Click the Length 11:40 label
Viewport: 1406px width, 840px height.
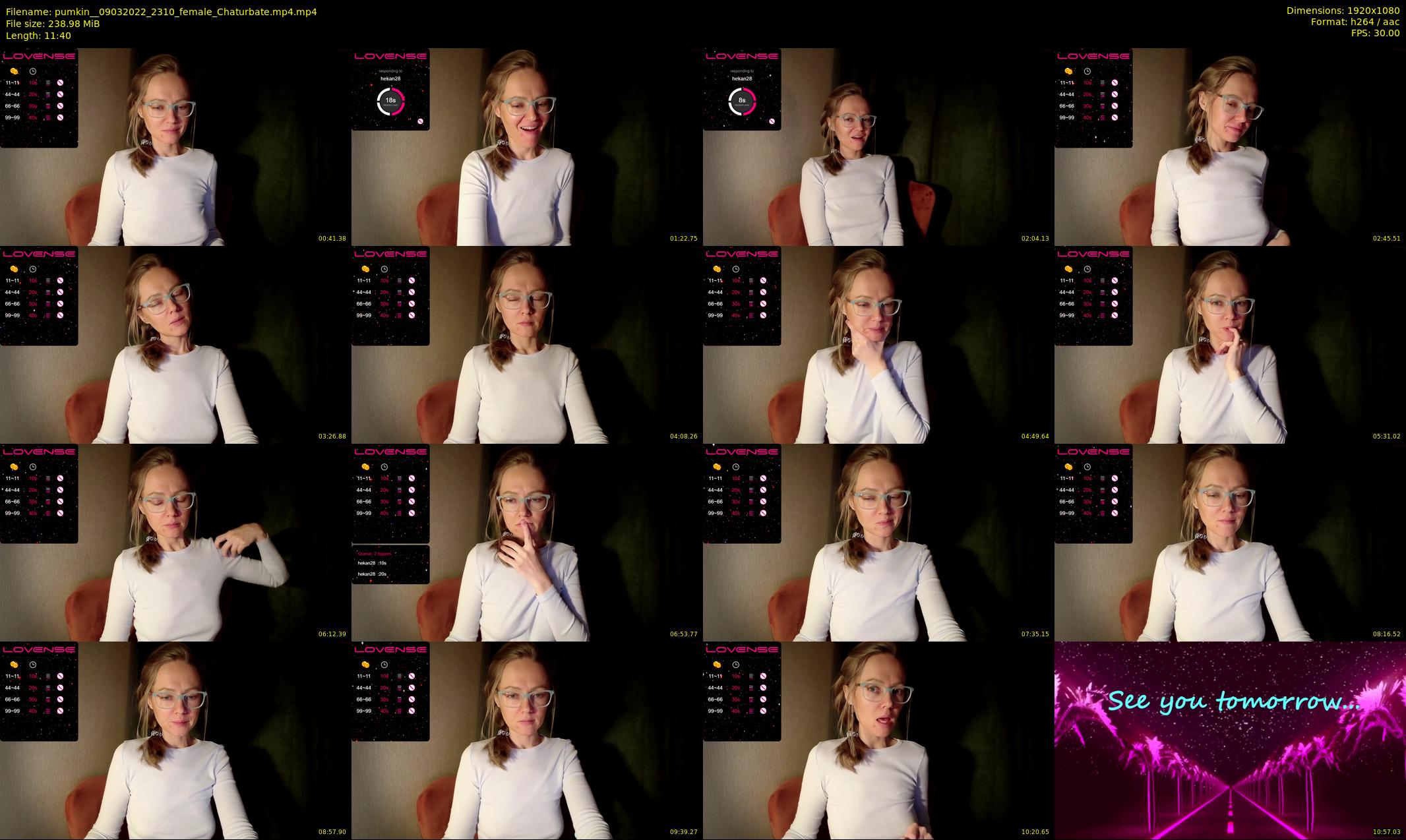(38, 36)
